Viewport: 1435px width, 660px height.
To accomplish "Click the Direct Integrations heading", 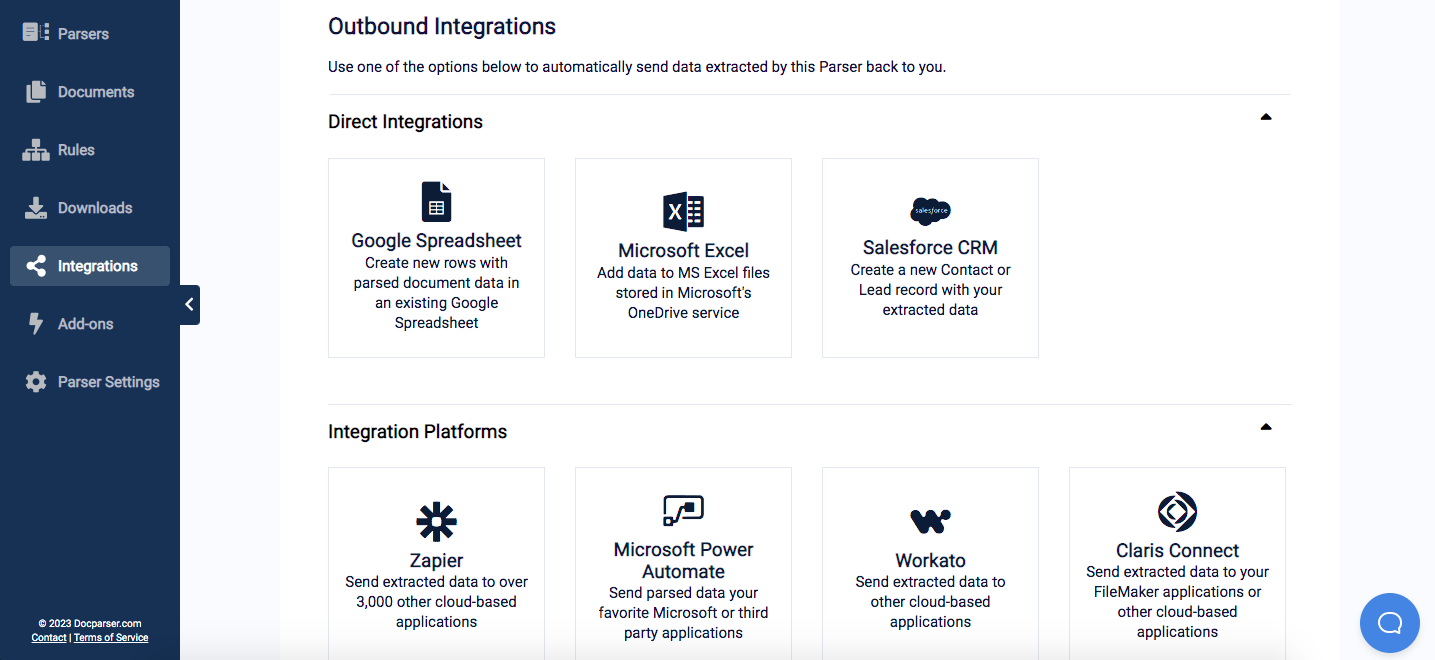I will 405,122.
